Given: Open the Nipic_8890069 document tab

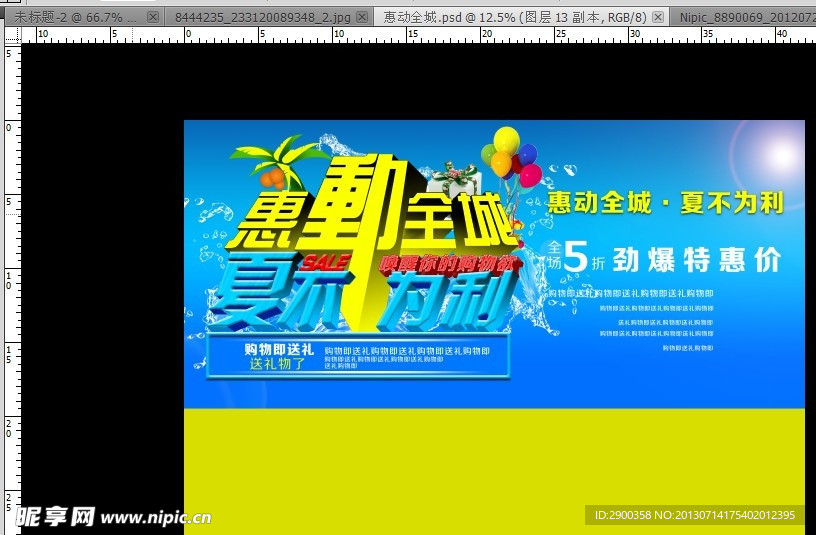Looking at the screenshot, I should [744, 17].
